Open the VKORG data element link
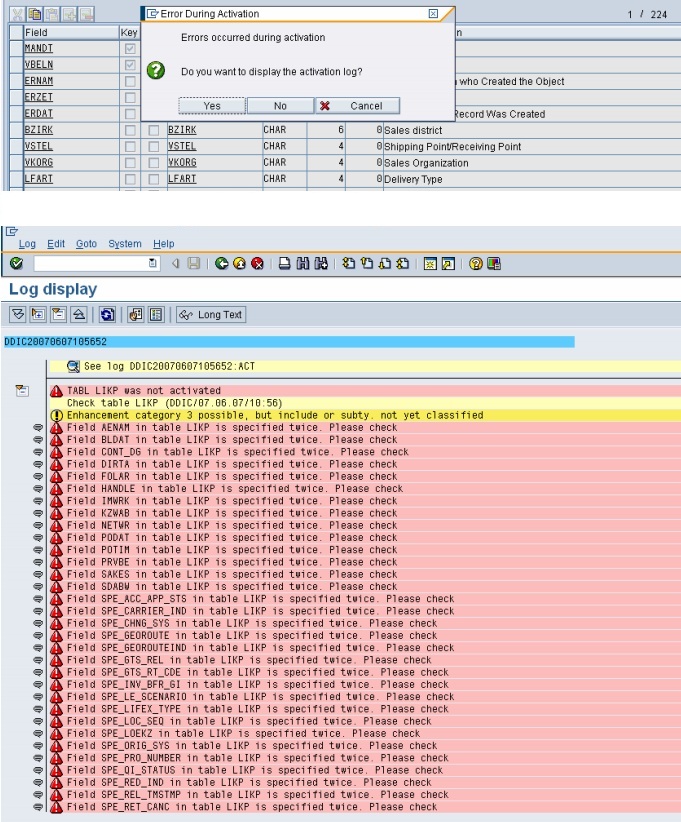This screenshot has width=681, height=822. (x=182, y=163)
